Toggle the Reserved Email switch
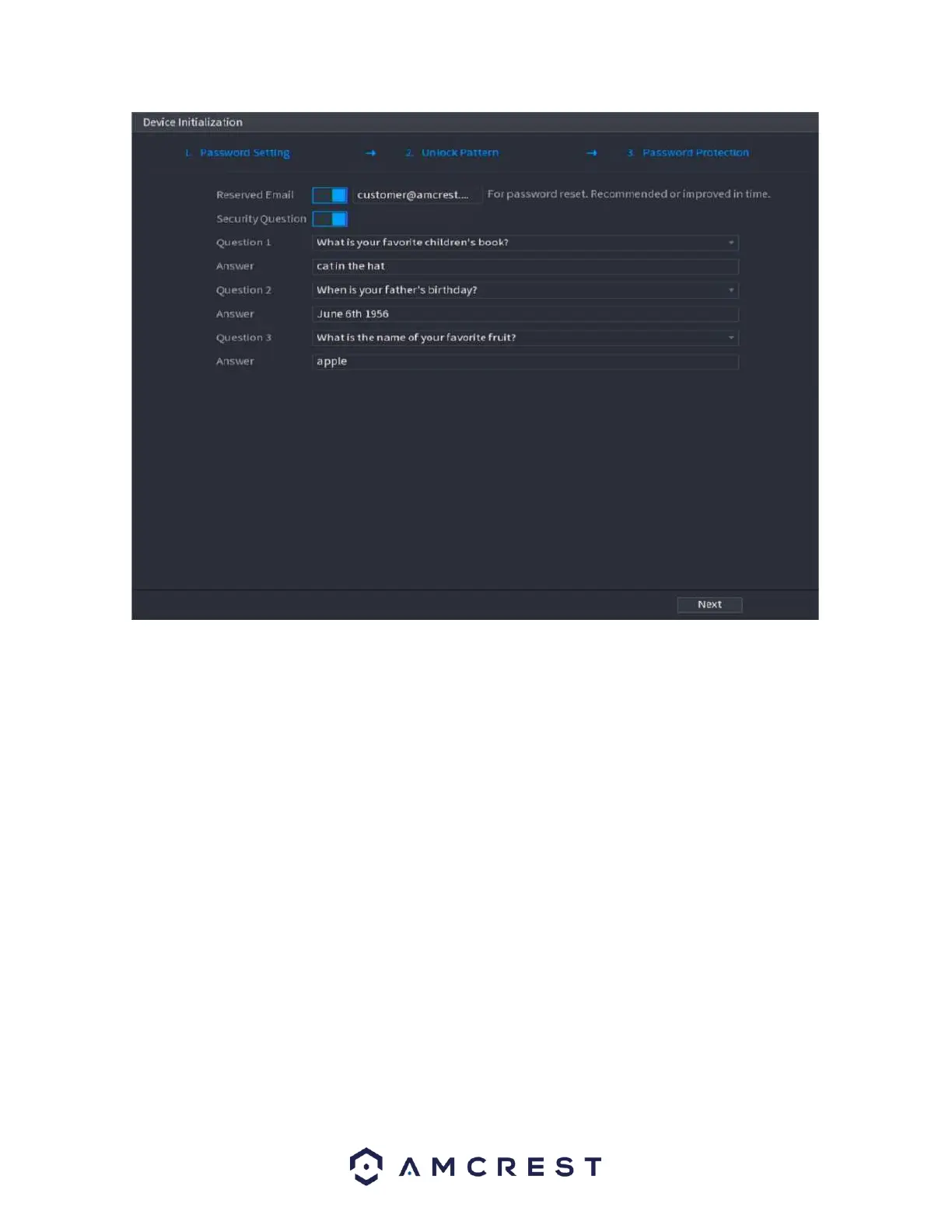This screenshot has height=1232, width=952. [329, 195]
